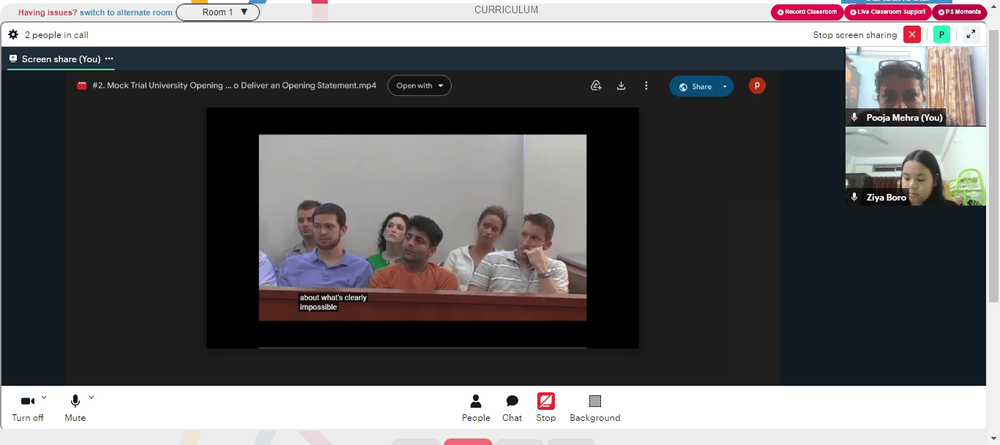Open the People panel
Image resolution: width=1000 pixels, height=445 pixels.
[476, 408]
